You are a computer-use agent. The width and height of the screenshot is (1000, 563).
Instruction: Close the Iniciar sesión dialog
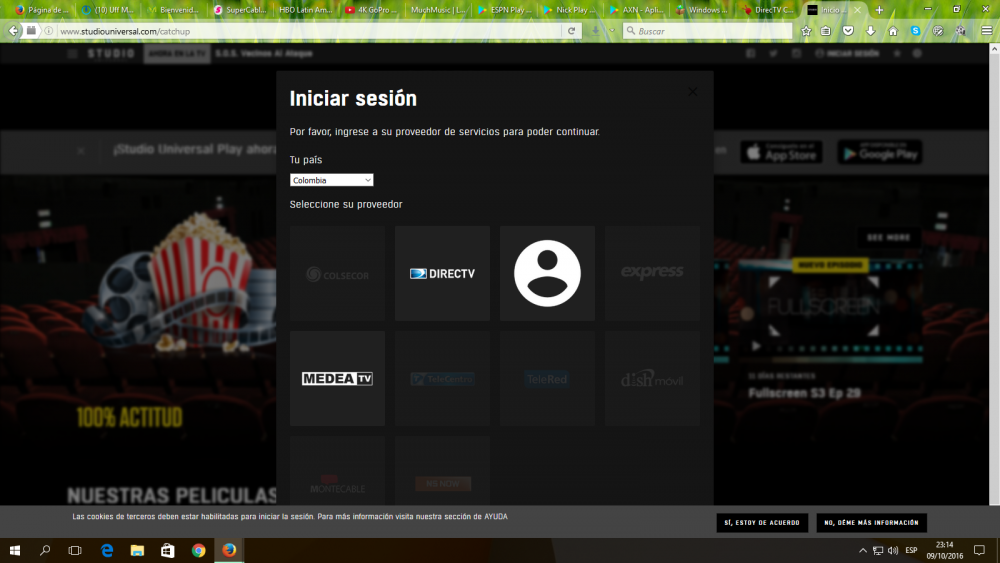click(692, 92)
